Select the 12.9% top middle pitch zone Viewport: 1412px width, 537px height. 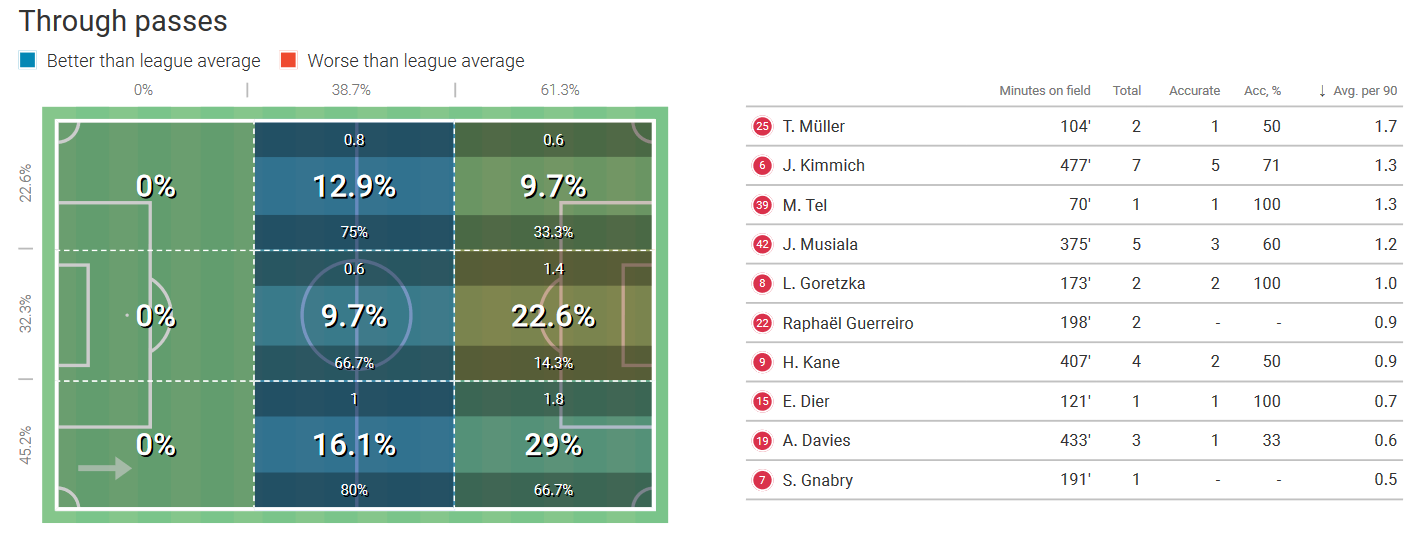pos(354,186)
